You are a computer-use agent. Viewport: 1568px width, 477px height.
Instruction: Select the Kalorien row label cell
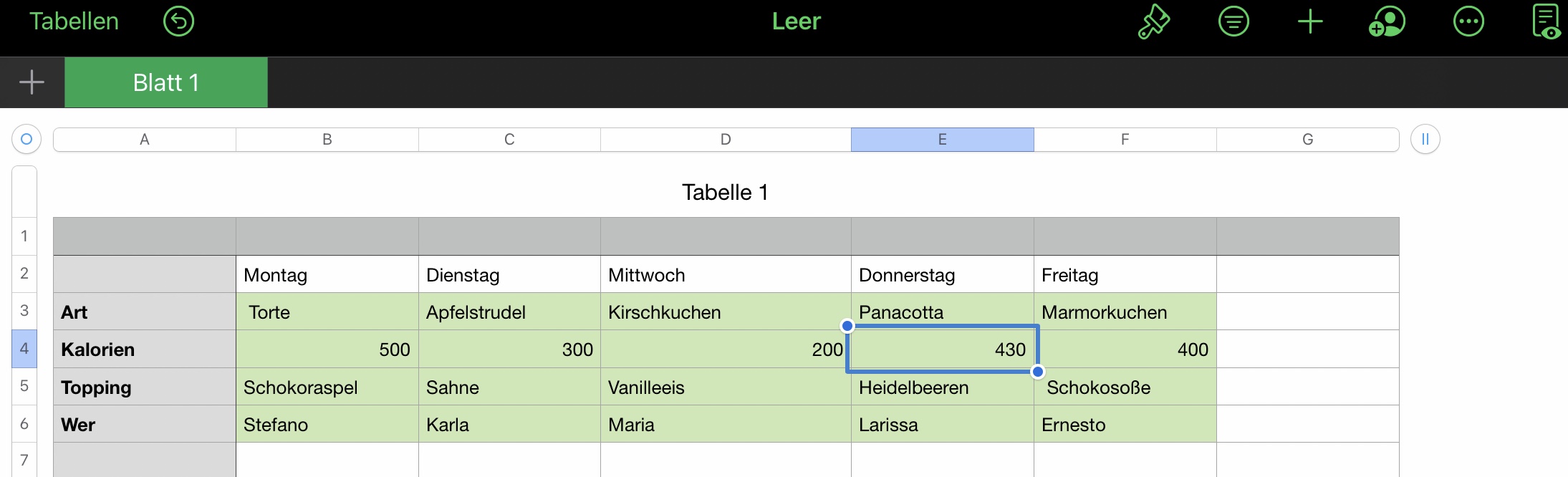(x=145, y=349)
